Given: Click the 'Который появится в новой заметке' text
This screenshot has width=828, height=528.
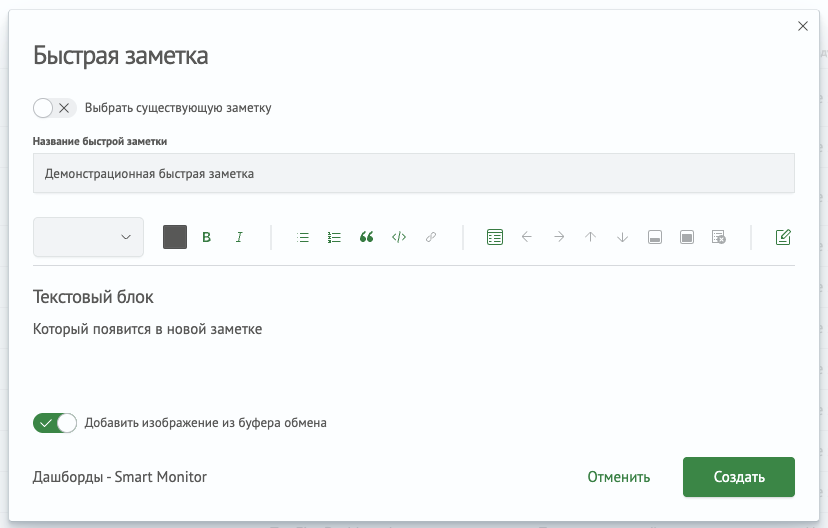Looking at the screenshot, I should point(147,329).
